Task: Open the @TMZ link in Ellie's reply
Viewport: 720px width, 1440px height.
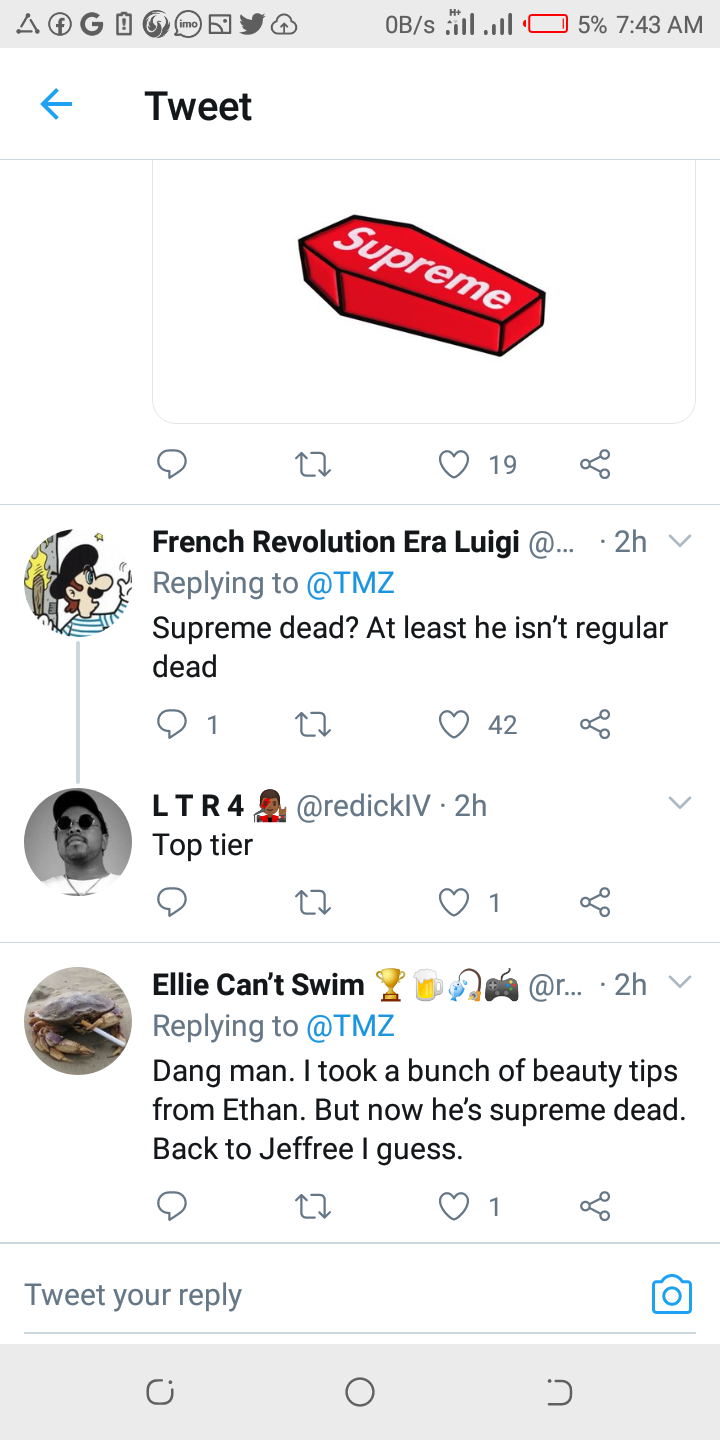Action: click(x=350, y=1026)
